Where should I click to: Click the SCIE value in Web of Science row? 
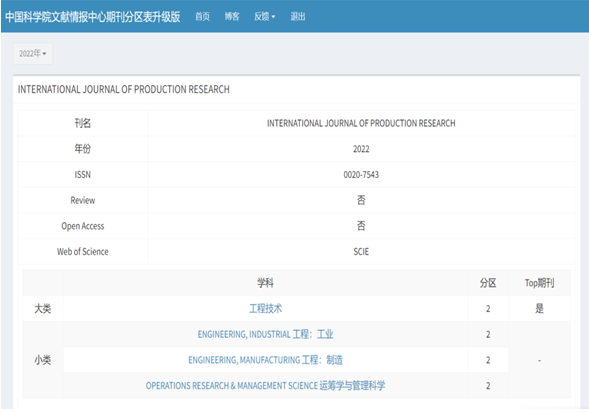click(x=361, y=252)
